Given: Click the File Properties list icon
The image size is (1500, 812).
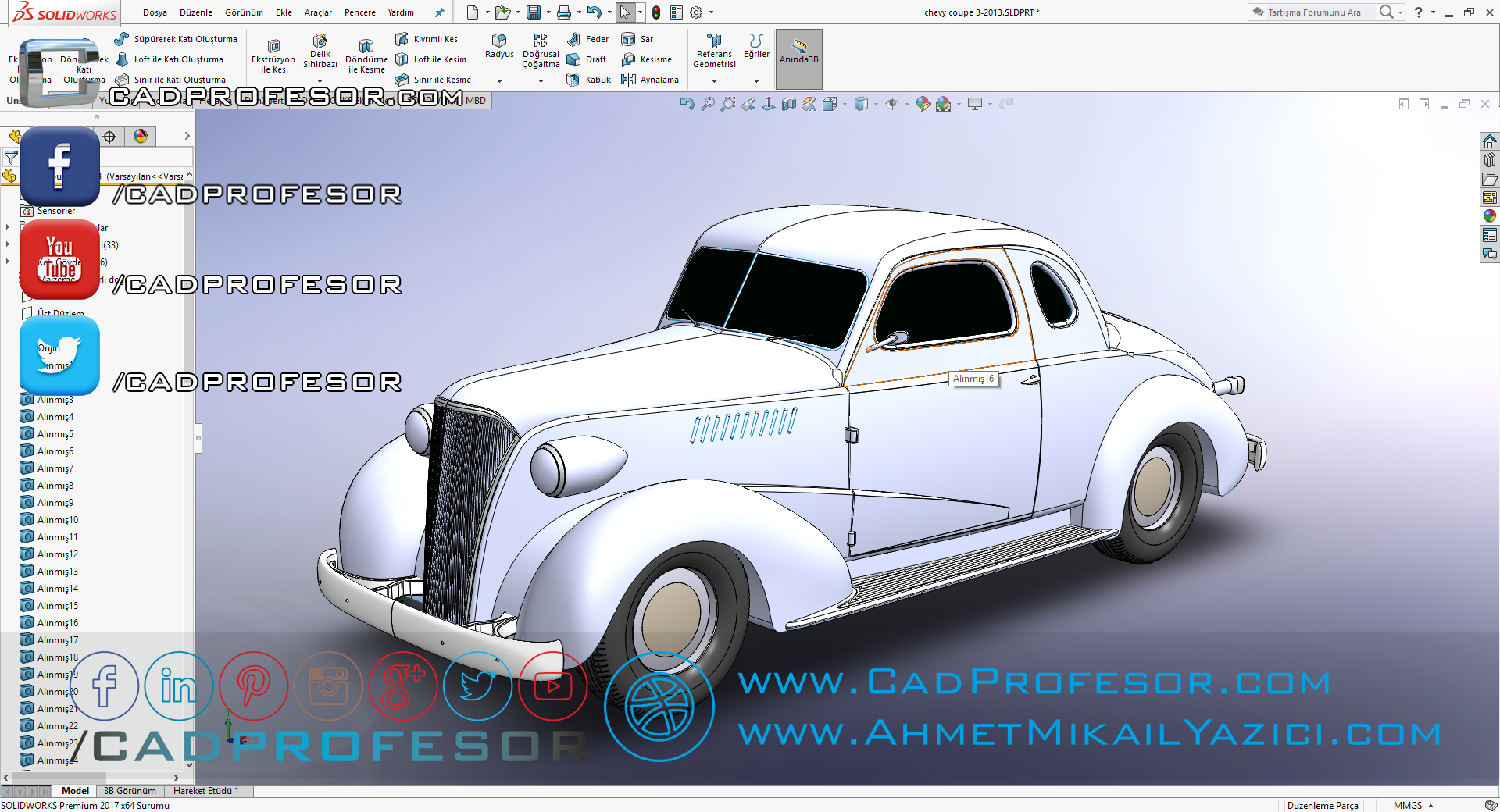Looking at the screenshot, I should (x=677, y=12).
